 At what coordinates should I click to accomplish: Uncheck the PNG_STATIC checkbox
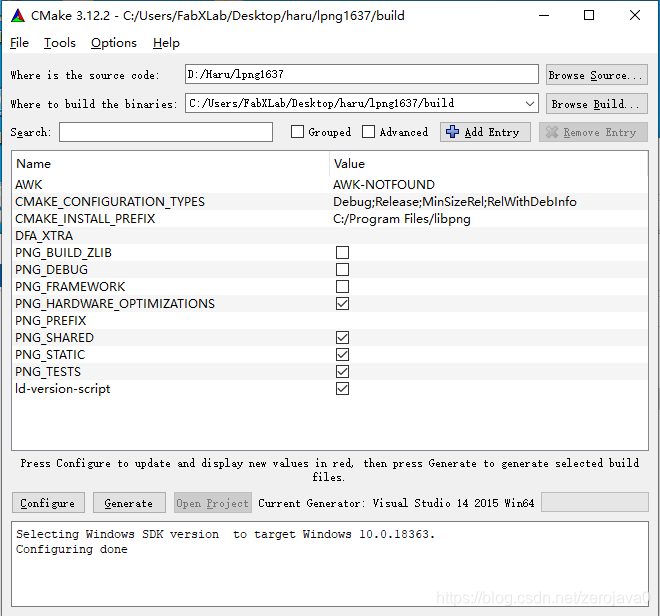click(342, 355)
